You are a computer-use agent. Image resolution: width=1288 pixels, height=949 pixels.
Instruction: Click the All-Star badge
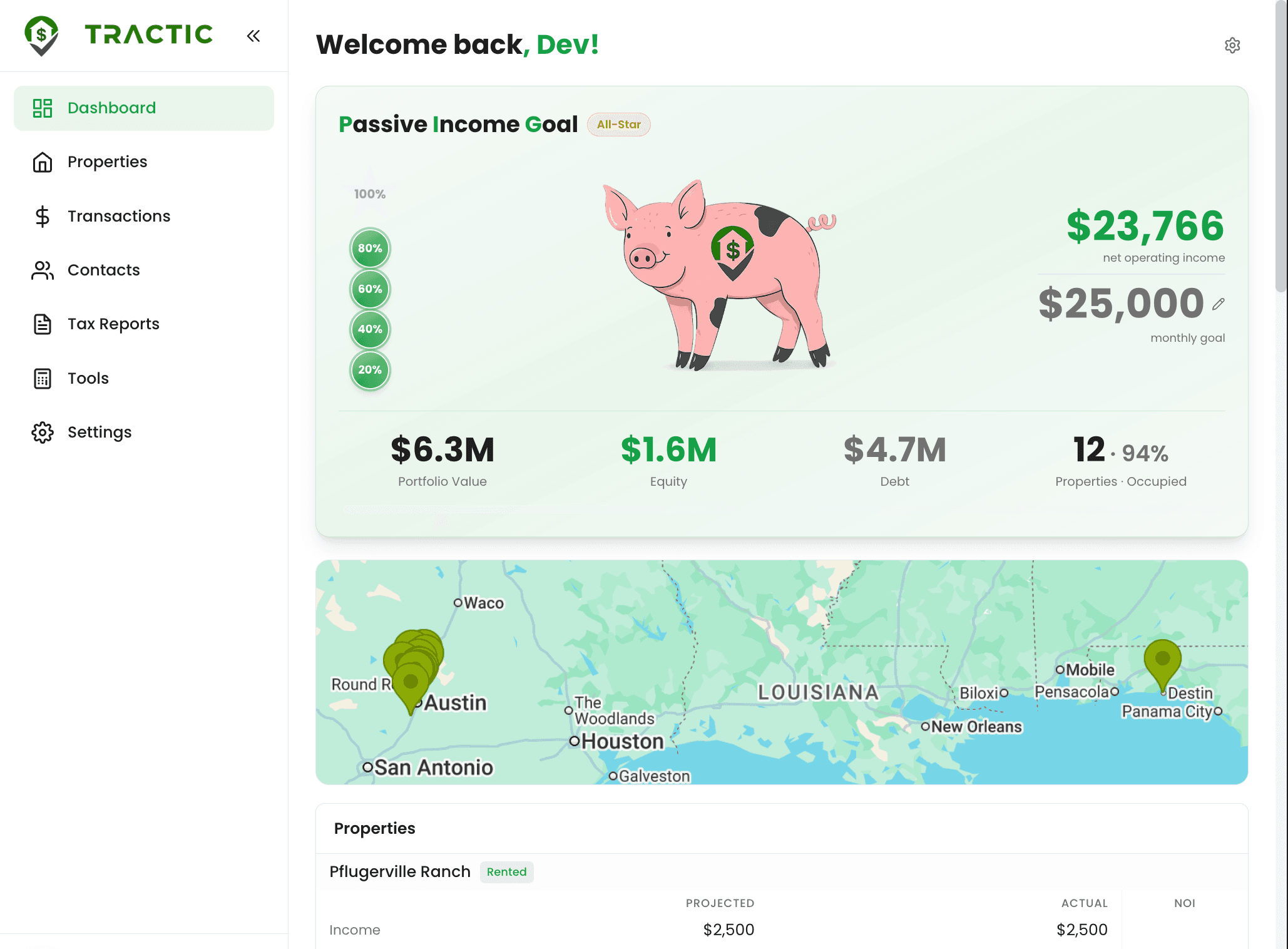[x=618, y=124]
